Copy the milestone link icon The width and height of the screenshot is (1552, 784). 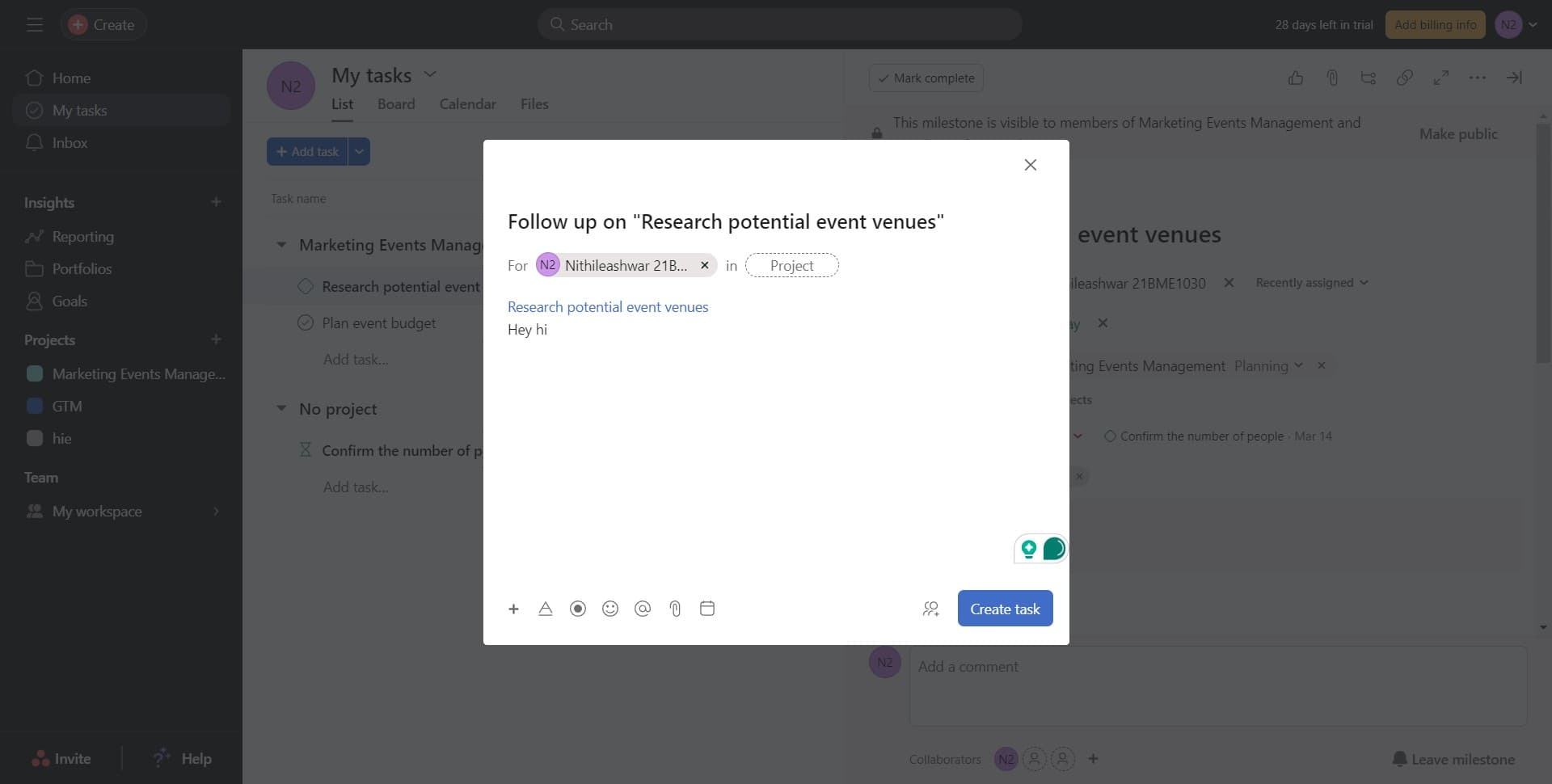point(1405,78)
